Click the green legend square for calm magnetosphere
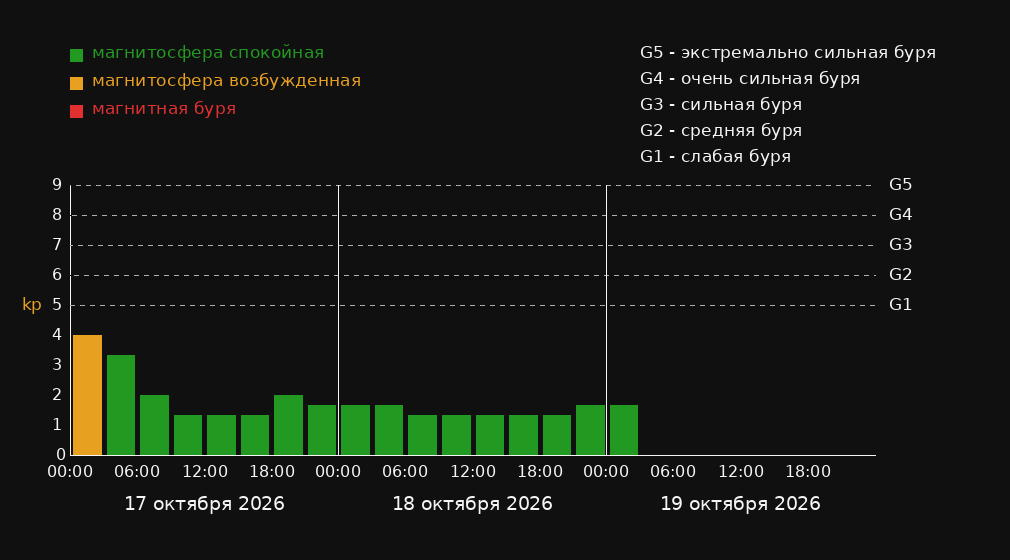 tap(76, 55)
